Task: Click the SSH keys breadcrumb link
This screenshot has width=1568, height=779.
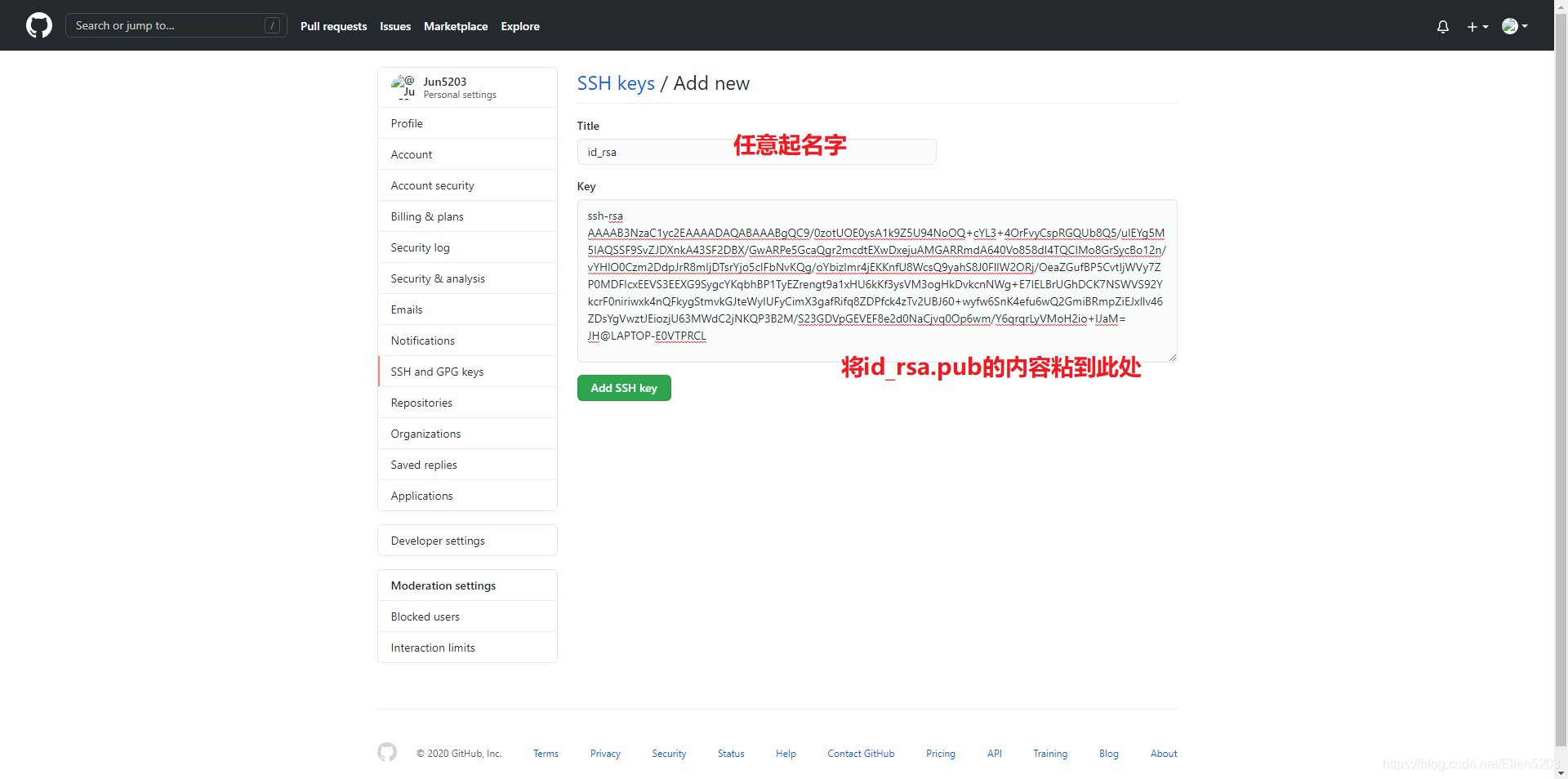Action: tap(616, 83)
